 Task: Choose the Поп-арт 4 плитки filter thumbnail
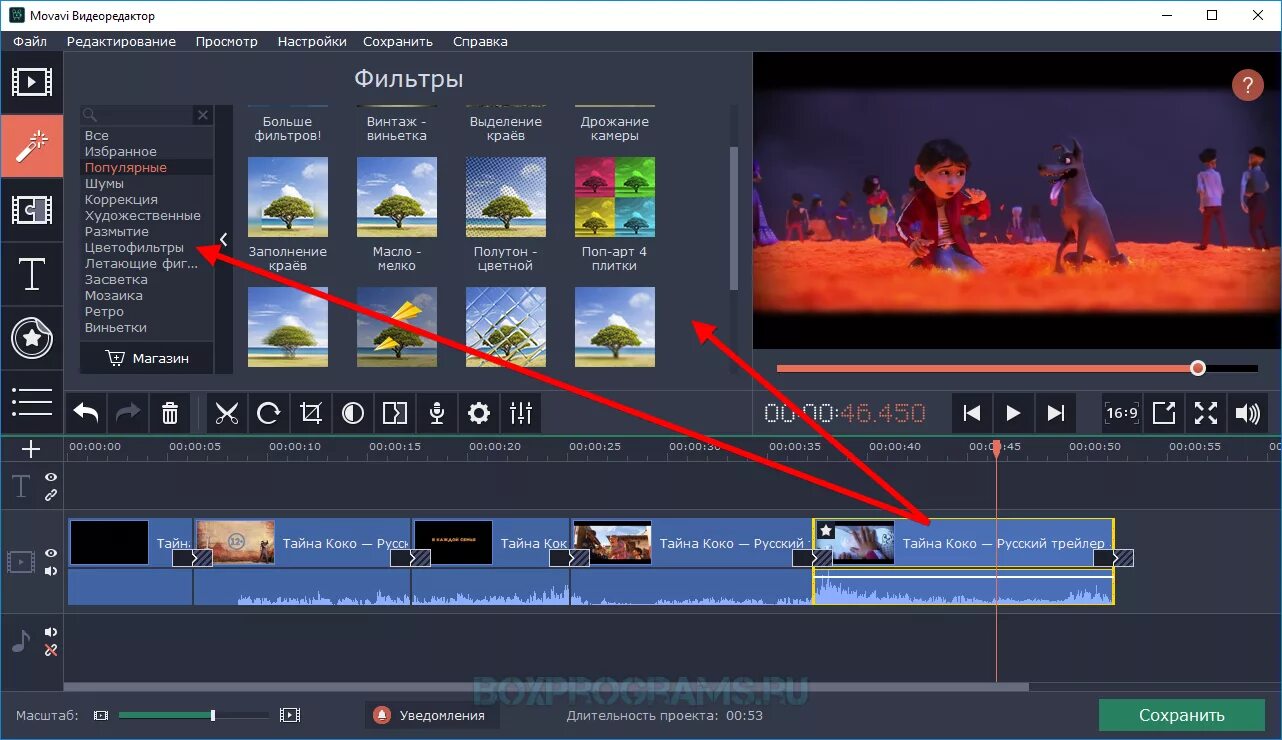tap(615, 197)
